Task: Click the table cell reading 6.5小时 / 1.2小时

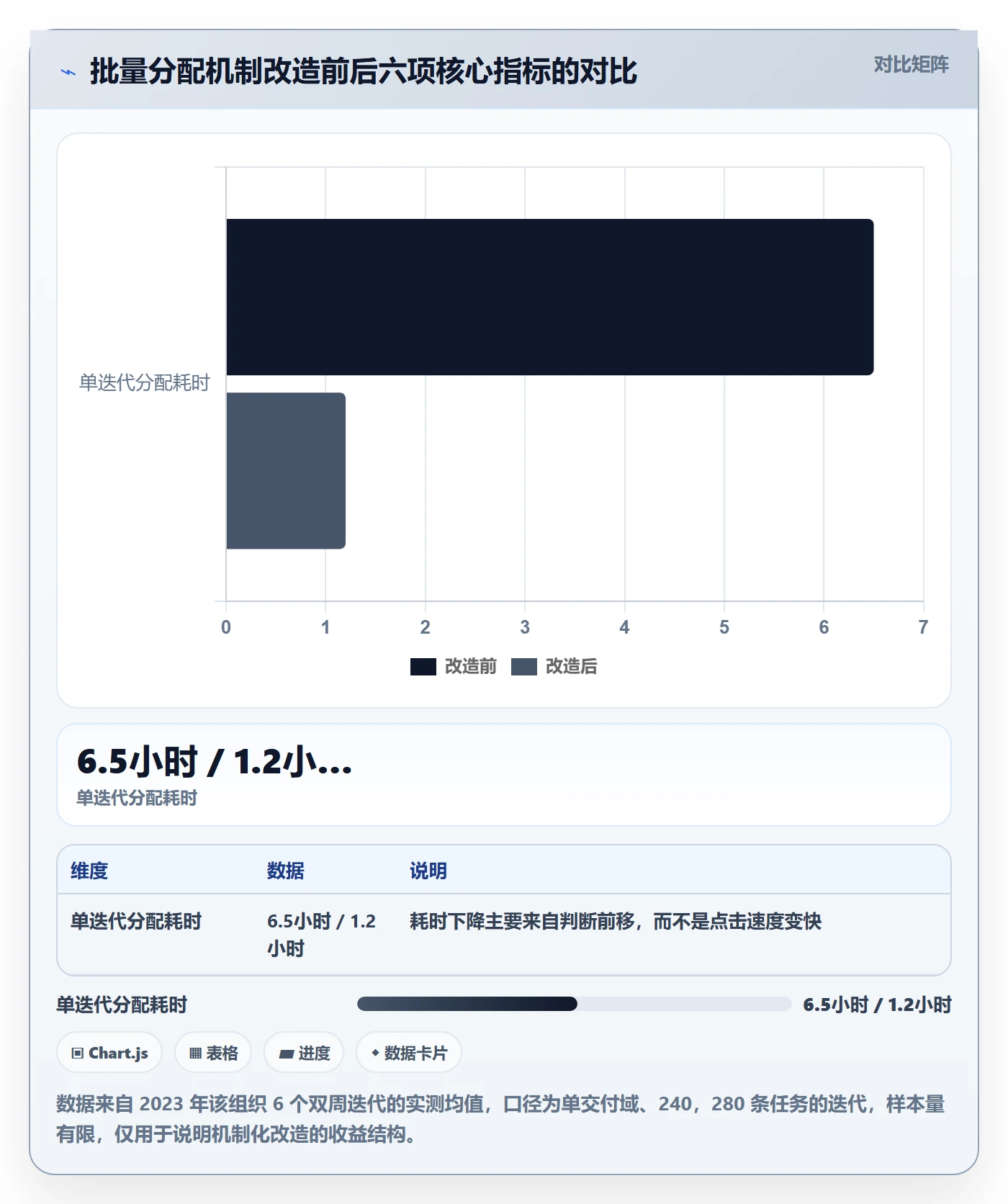Action: tap(322, 935)
